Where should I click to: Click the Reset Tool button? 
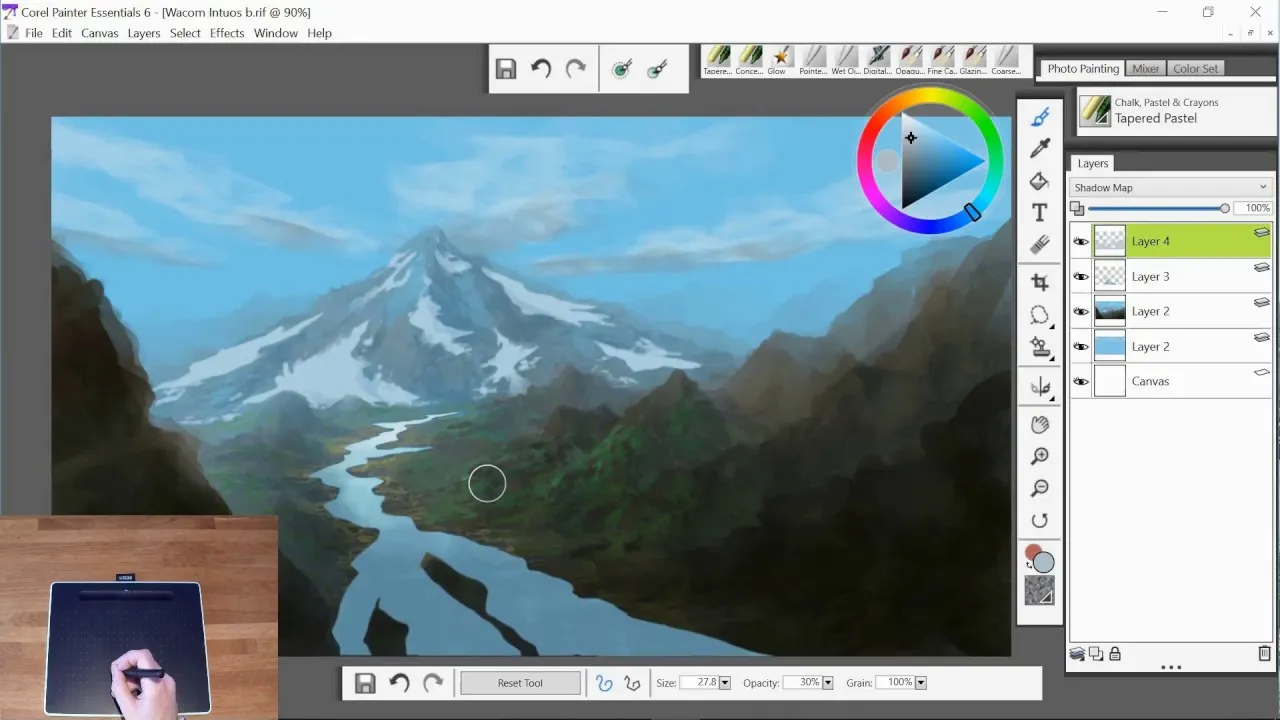(520, 683)
